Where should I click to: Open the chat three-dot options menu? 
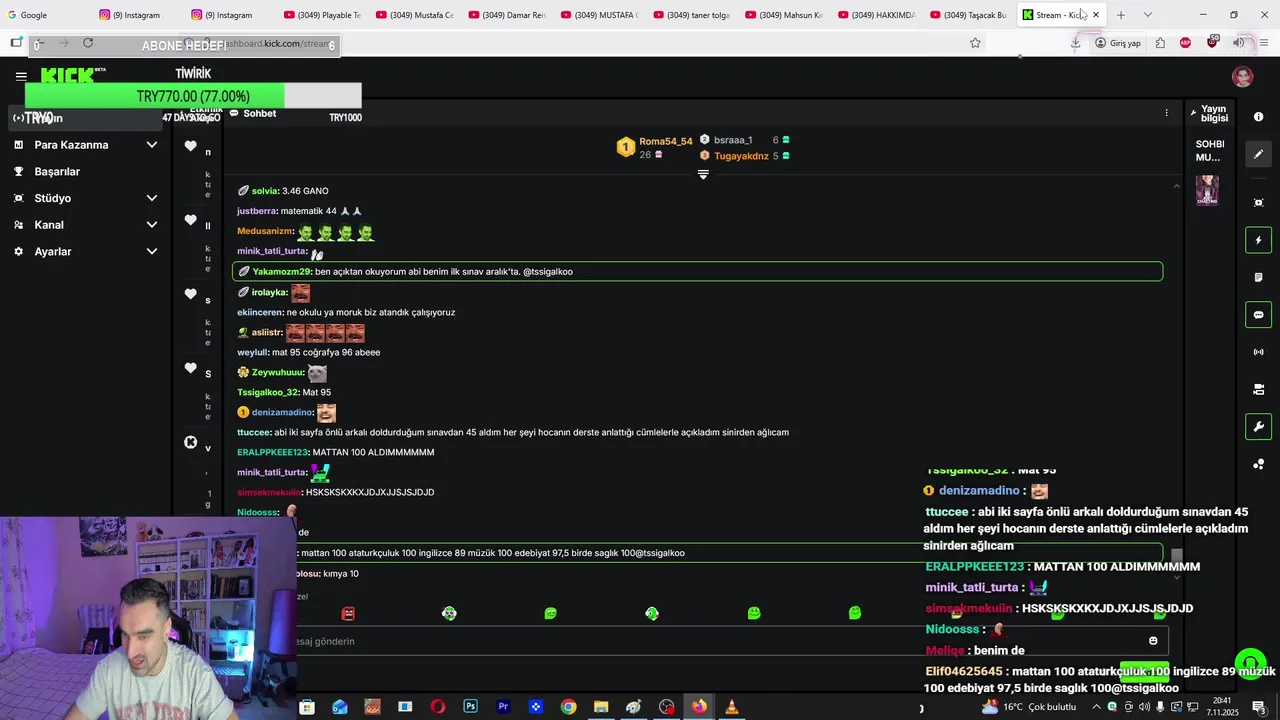pos(1166,113)
